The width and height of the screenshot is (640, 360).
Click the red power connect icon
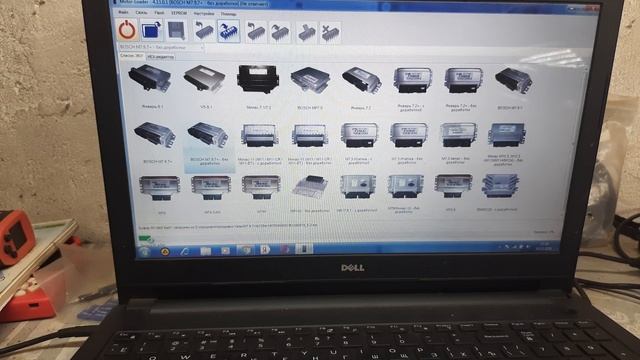click(x=127, y=30)
